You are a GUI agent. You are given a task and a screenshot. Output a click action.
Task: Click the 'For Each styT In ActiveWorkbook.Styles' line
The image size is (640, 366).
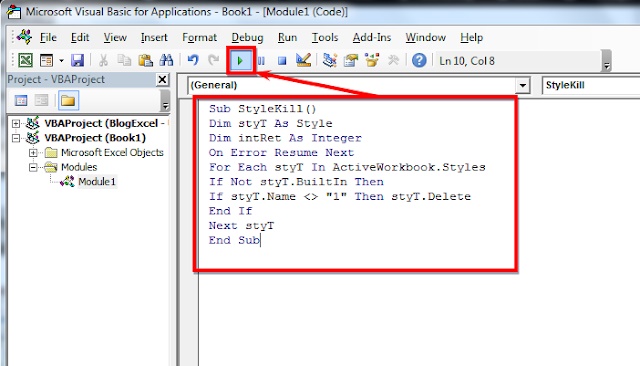coord(347,167)
